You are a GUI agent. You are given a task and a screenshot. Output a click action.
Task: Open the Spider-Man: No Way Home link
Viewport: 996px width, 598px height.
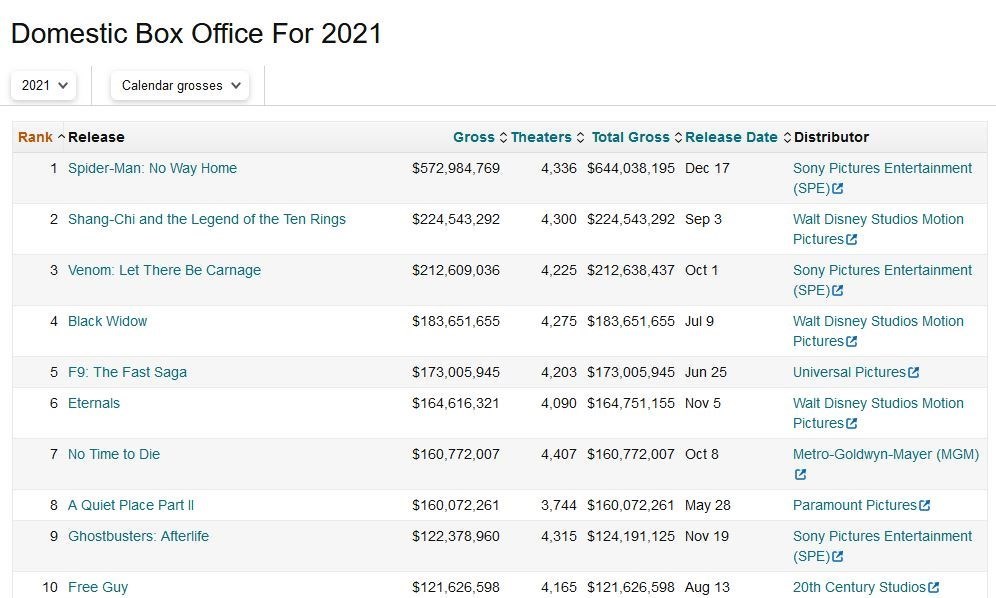point(152,169)
